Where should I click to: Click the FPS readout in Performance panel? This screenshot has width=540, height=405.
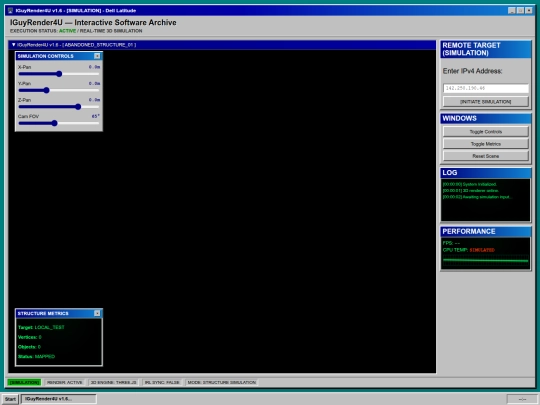(x=451, y=243)
